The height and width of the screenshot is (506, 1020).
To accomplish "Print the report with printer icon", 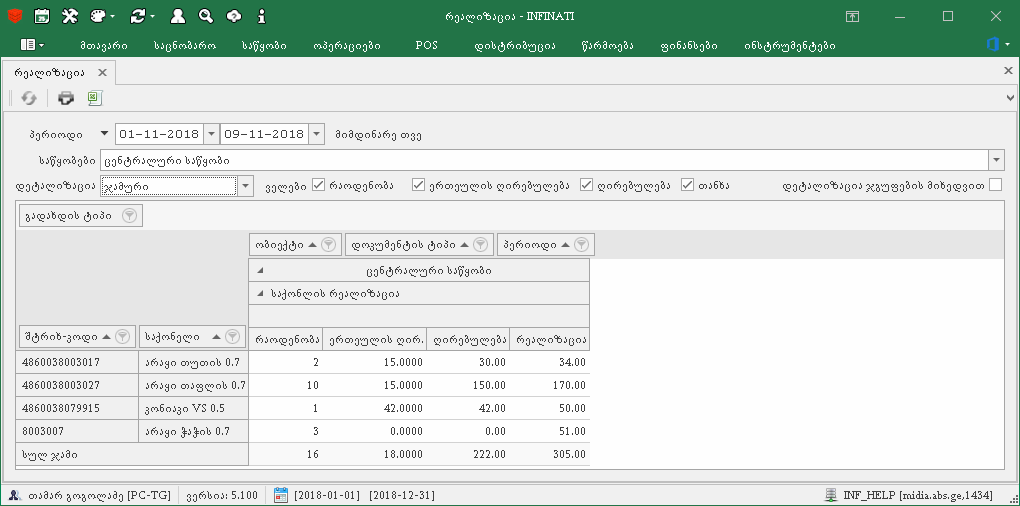I will (66, 98).
